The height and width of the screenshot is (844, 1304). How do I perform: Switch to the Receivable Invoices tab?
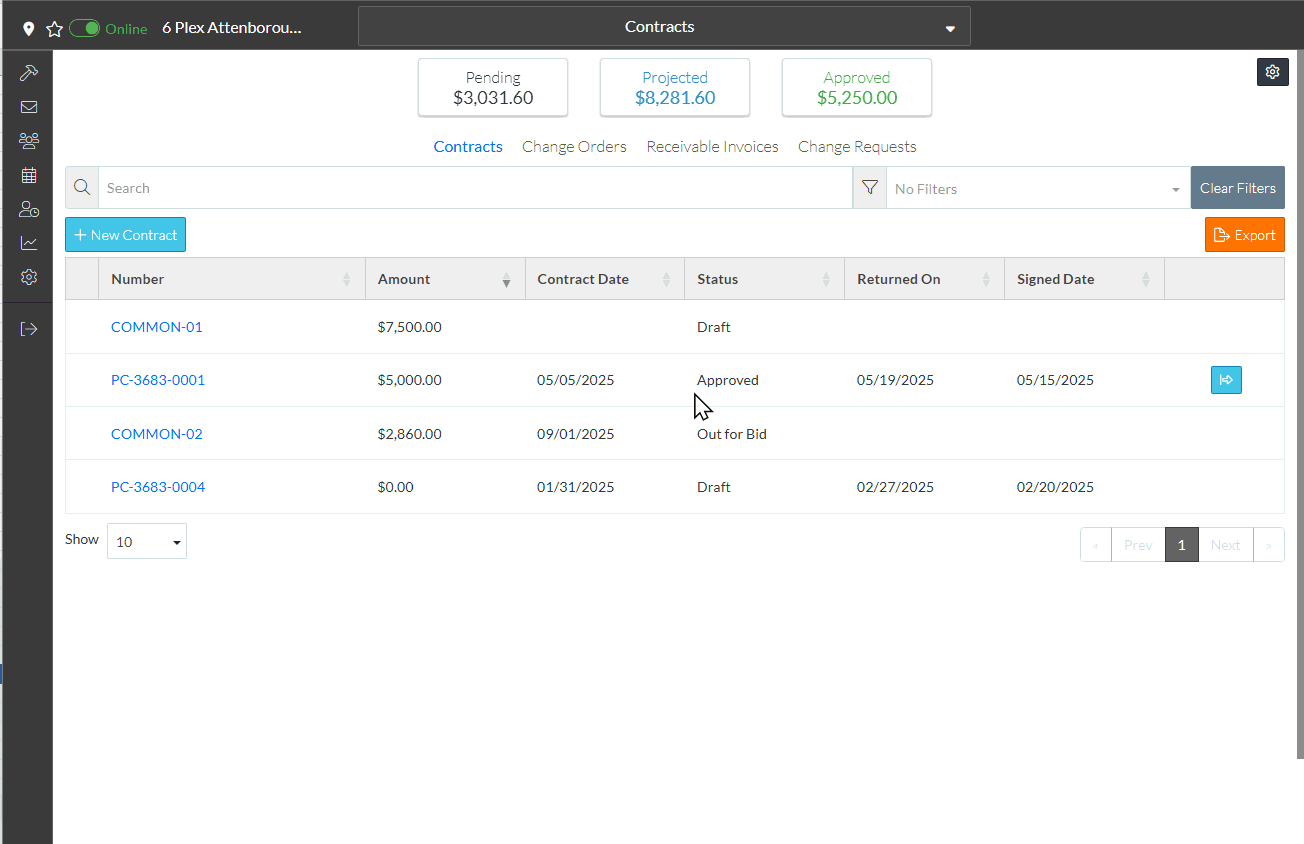point(712,147)
